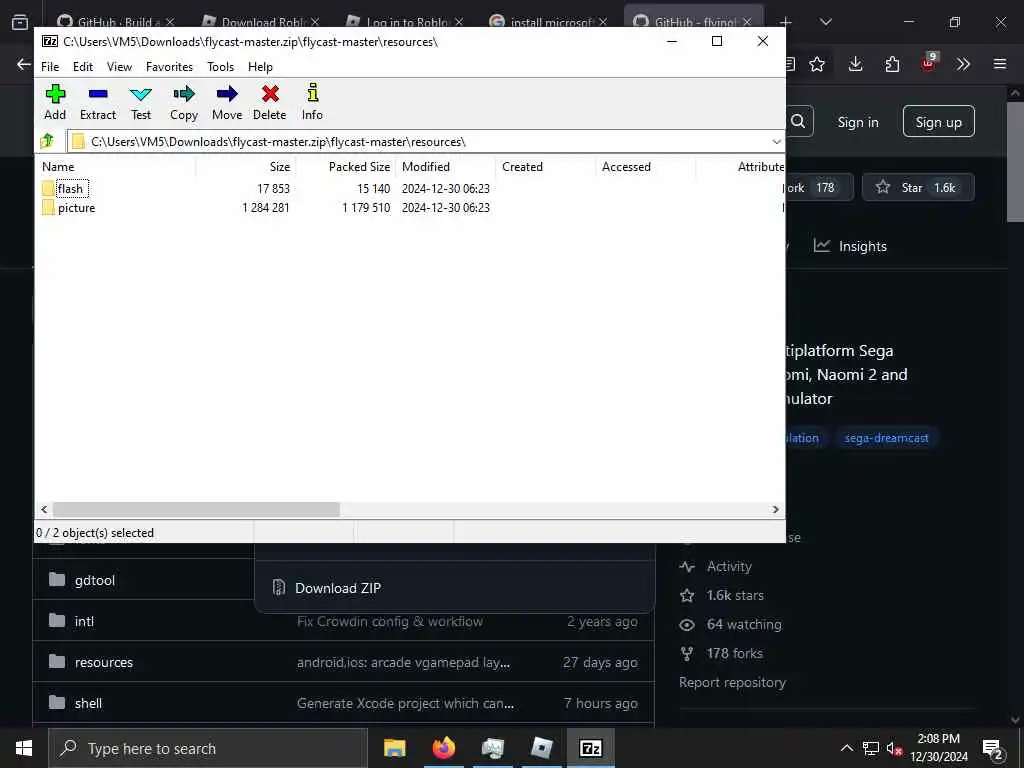Choose the Move tool in 7-Zip
1024x768 pixels.
[x=227, y=103]
